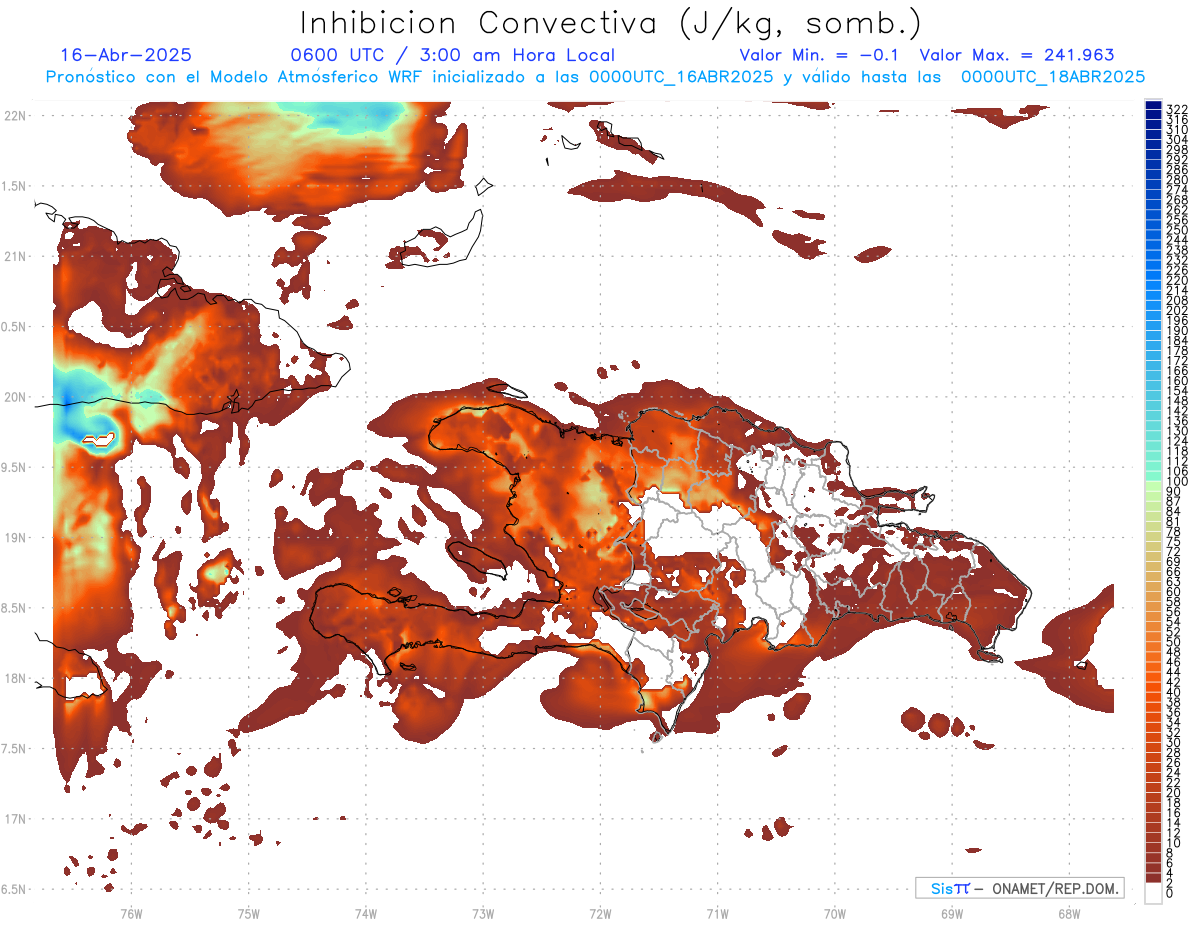This screenshot has width=1200, height=927.
Task: Click the "9.5N" latitude label
Action: [x=15, y=468]
